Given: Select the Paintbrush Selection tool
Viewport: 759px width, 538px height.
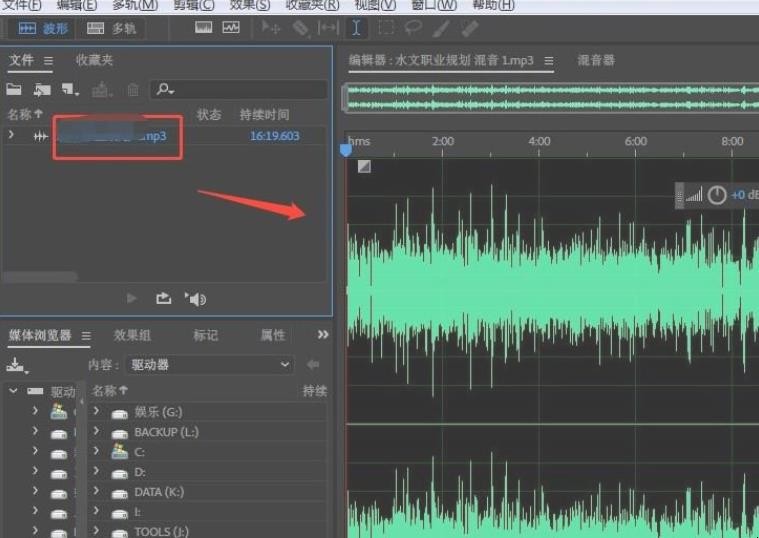Looking at the screenshot, I should (441, 28).
